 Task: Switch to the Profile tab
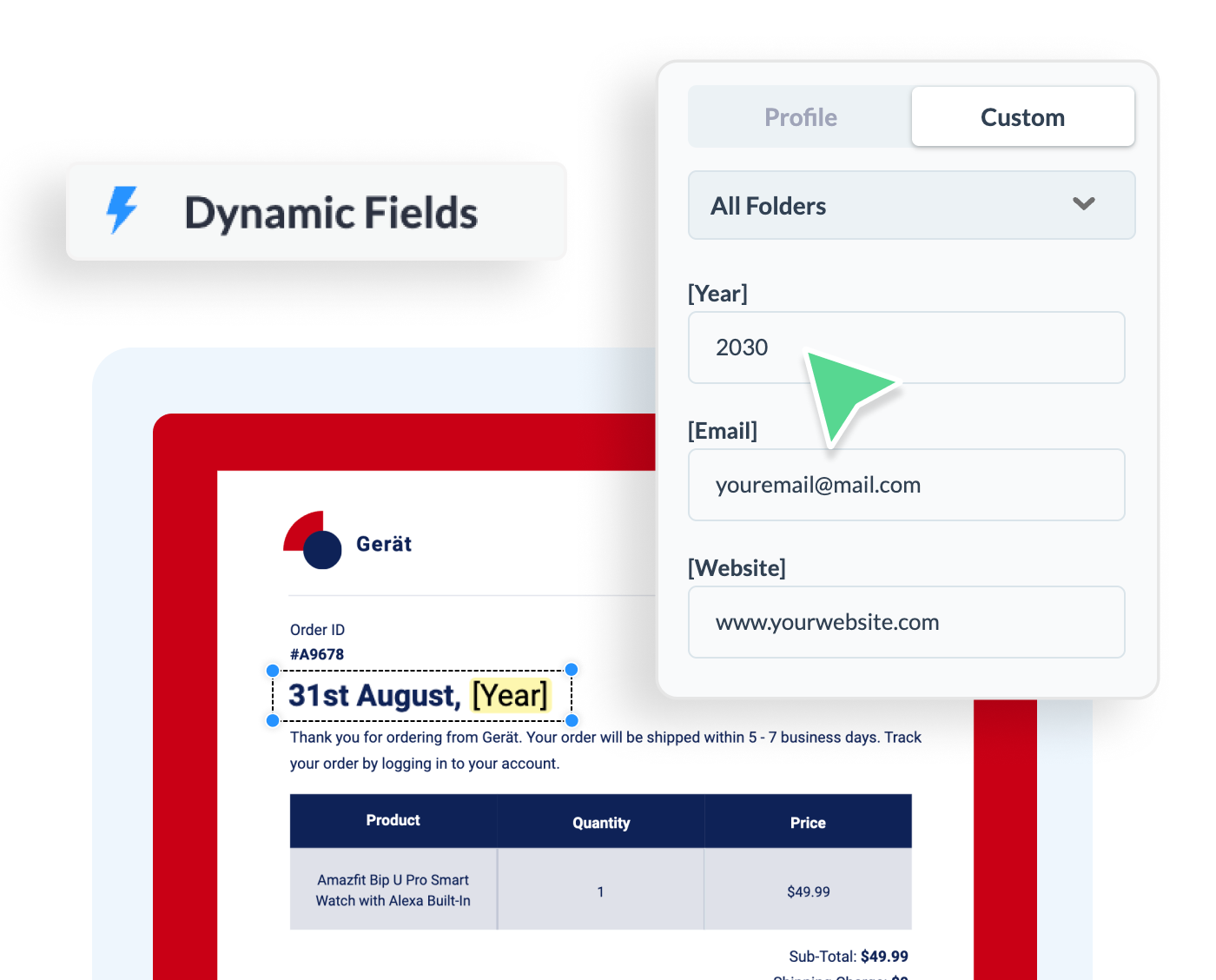coord(800,116)
